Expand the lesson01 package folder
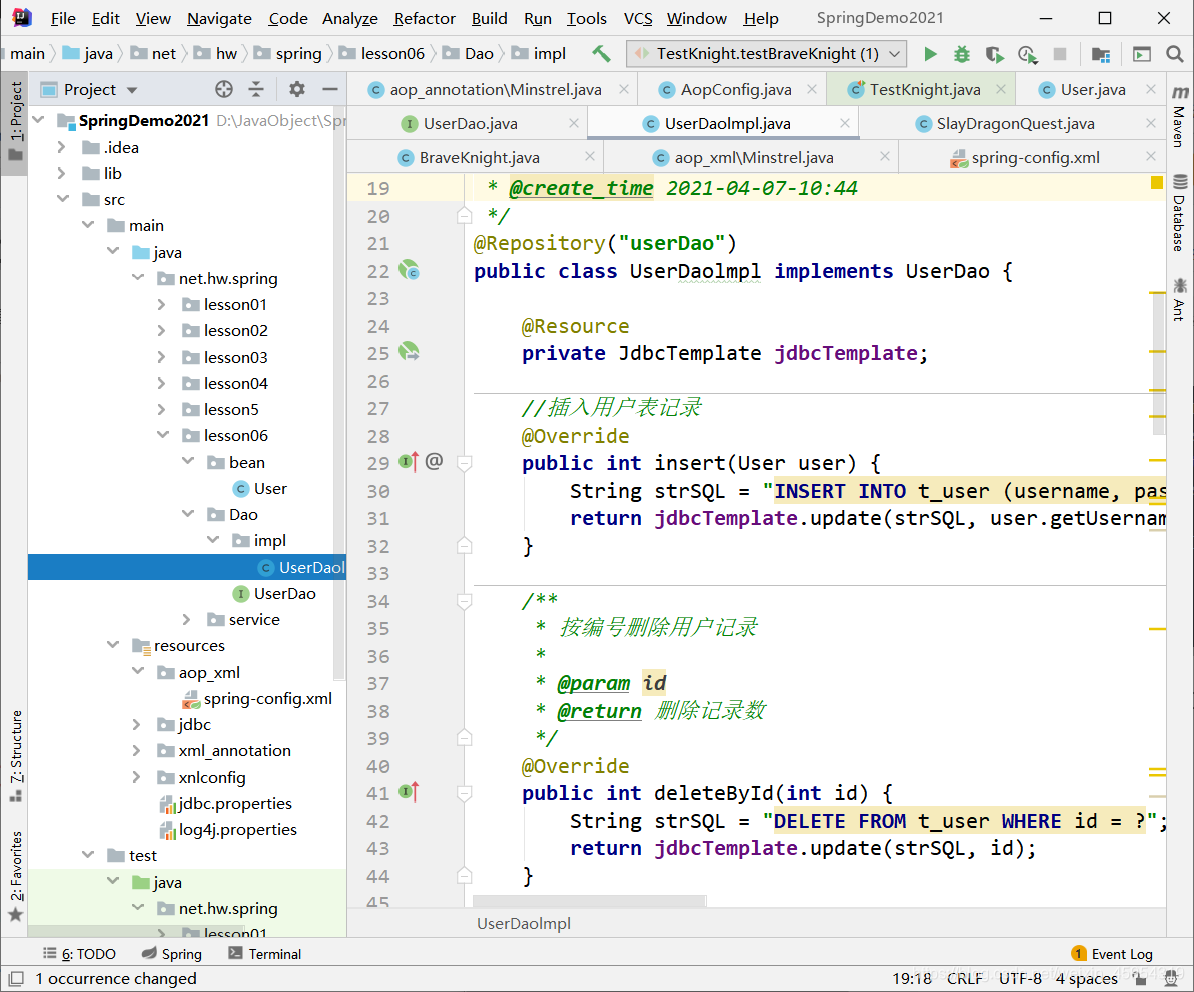 162,305
